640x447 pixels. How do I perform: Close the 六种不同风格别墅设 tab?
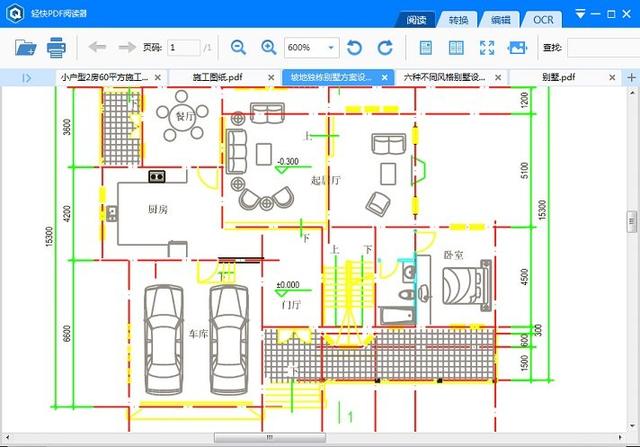pos(498,77)
